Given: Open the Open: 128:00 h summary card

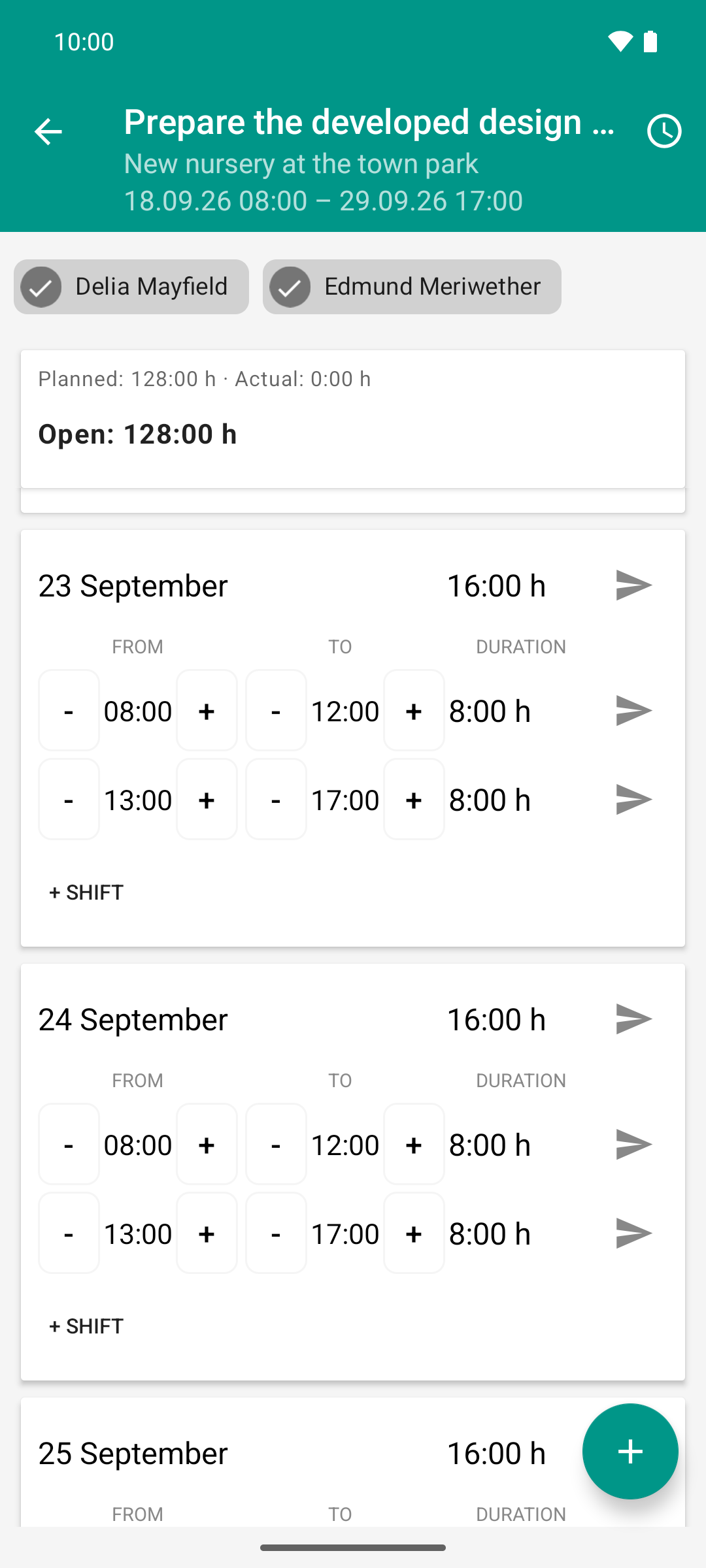Looking at the screenshot, I should (x=353, y=419).
